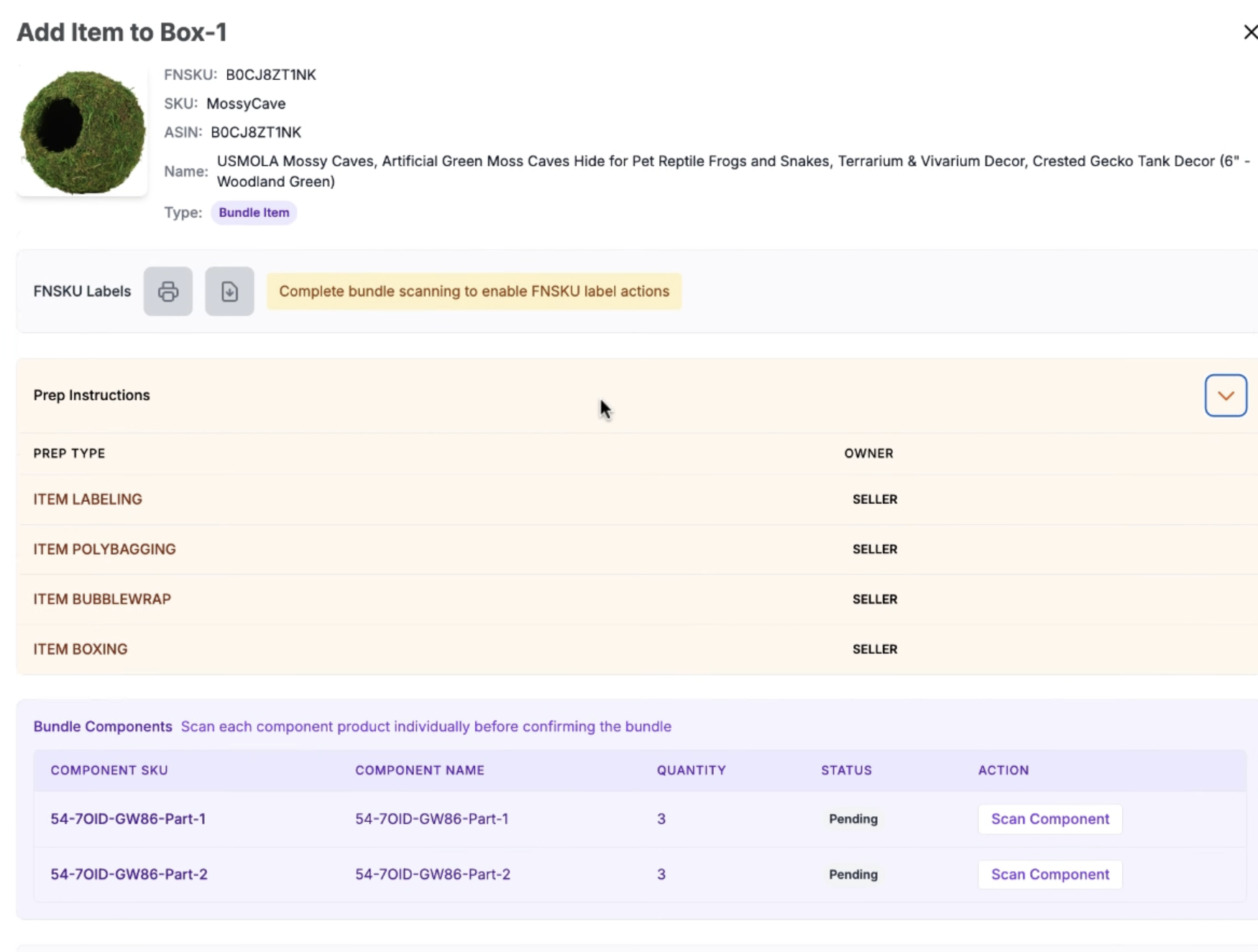Image resolution: width=1258 pixels, height=952 pixels.
Task: Click the print FNSKU labels icon
Action: (167, 291)
